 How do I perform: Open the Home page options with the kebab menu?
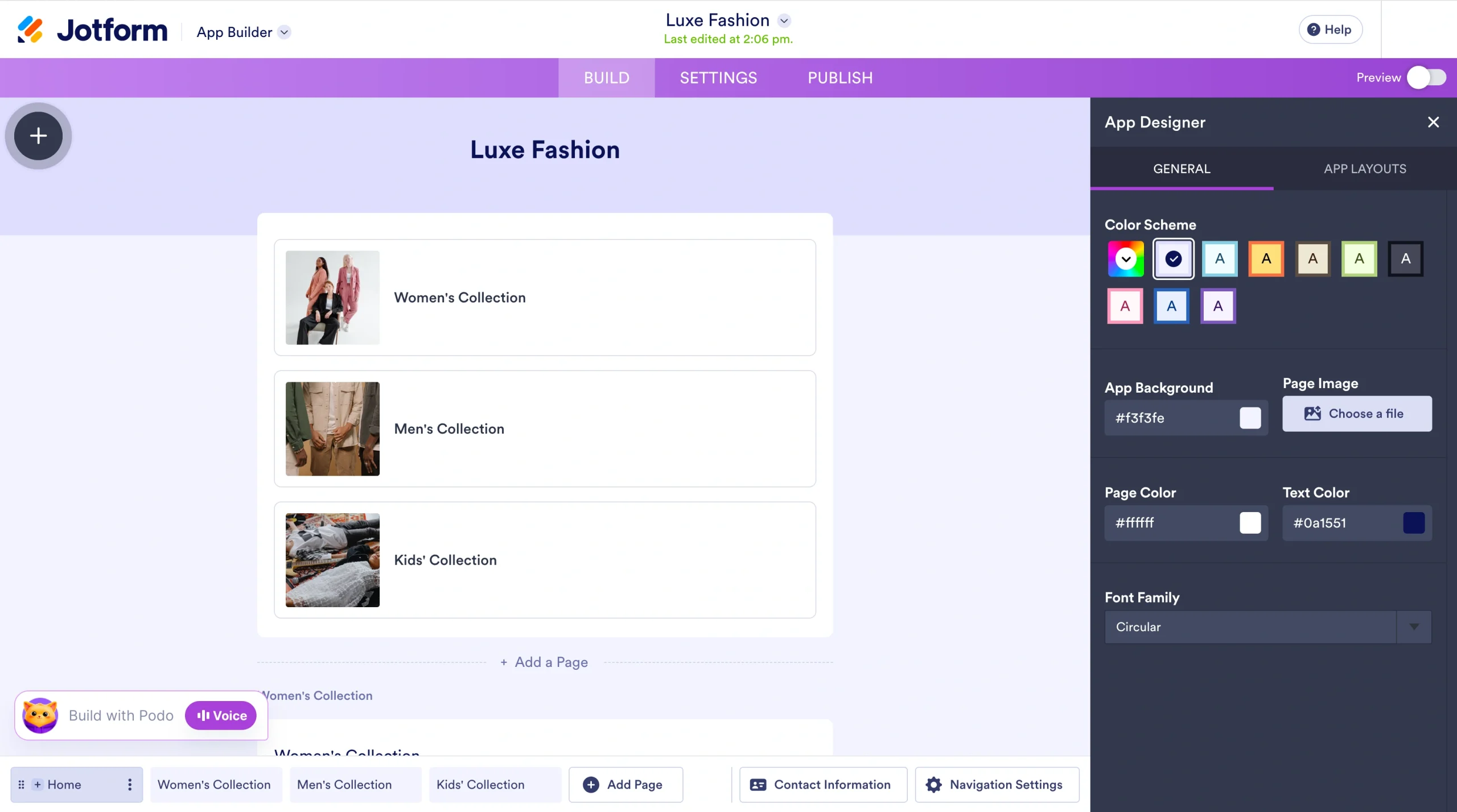129,785
